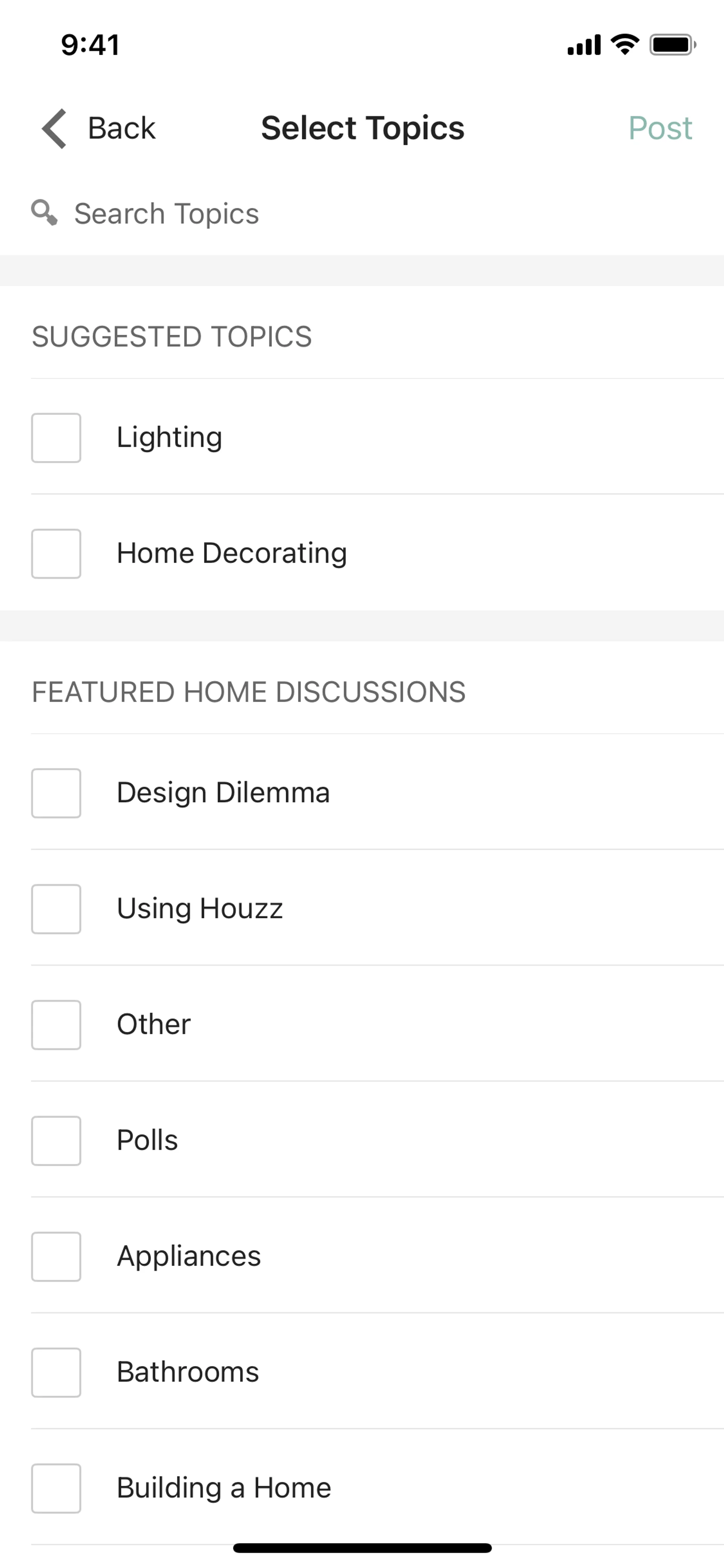Image resolution: width=724 pixels, height=1568 pixels.
Task: Check the Other topic checkbox
Action: (x=56, y=1024)
